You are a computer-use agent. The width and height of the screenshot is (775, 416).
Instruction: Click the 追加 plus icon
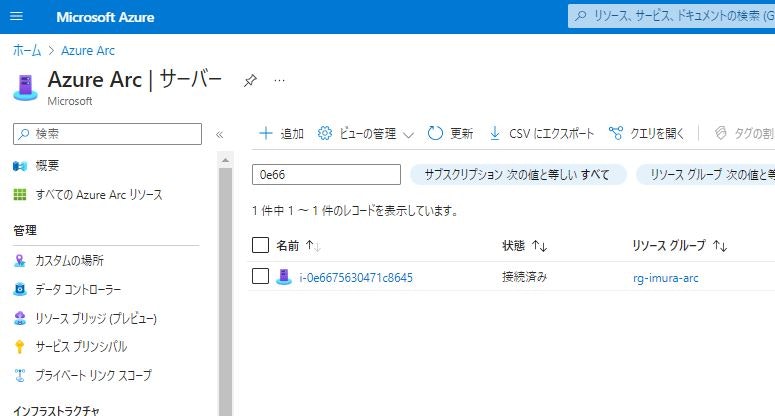point(266,133)
